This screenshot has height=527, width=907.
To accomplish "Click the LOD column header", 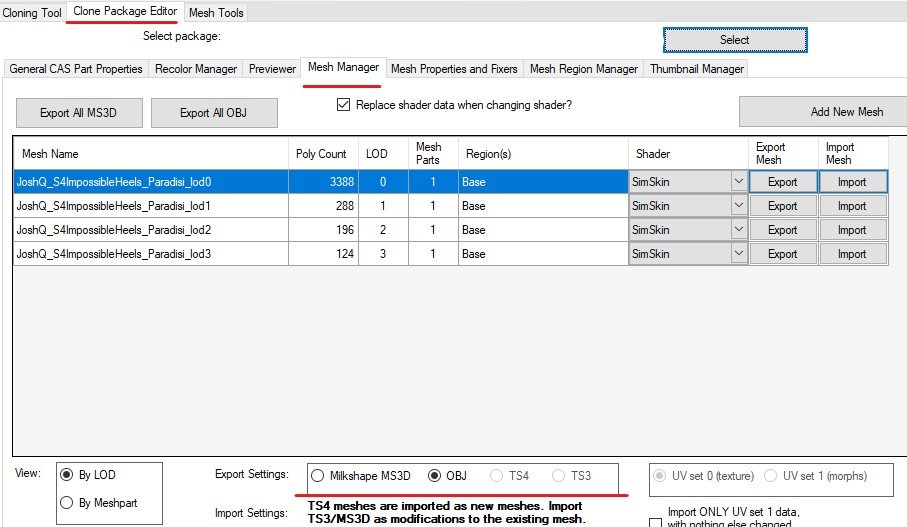I will [383, 153].
